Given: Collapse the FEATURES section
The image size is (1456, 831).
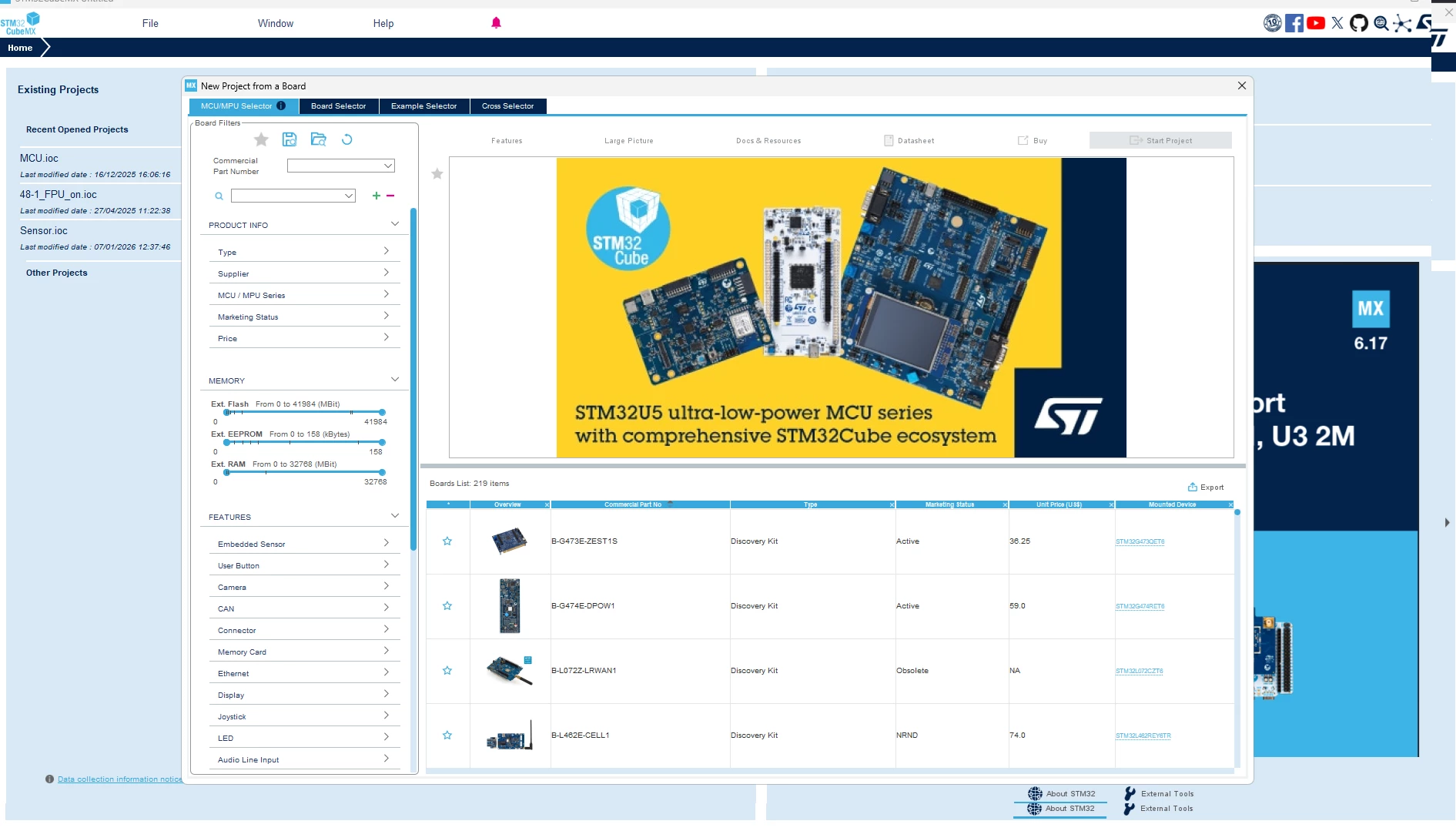Looking at the screenshot, I should pyautogui.click(x=395, y=516).
